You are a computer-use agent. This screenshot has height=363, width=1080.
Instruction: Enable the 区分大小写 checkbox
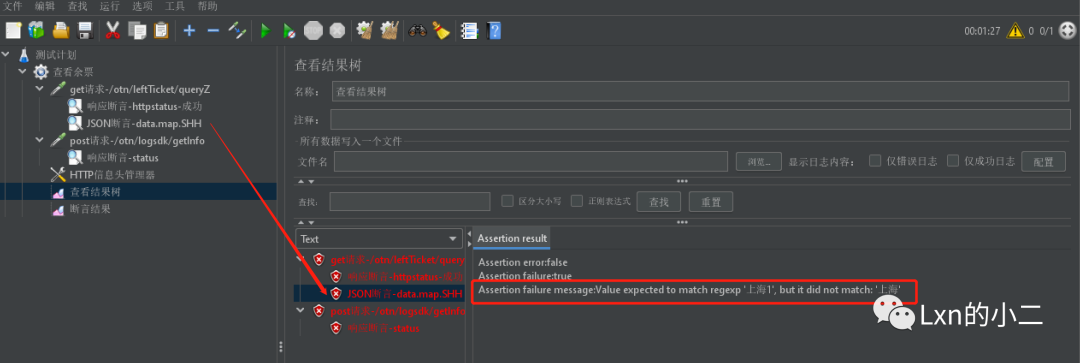click(x=507, y=201)
